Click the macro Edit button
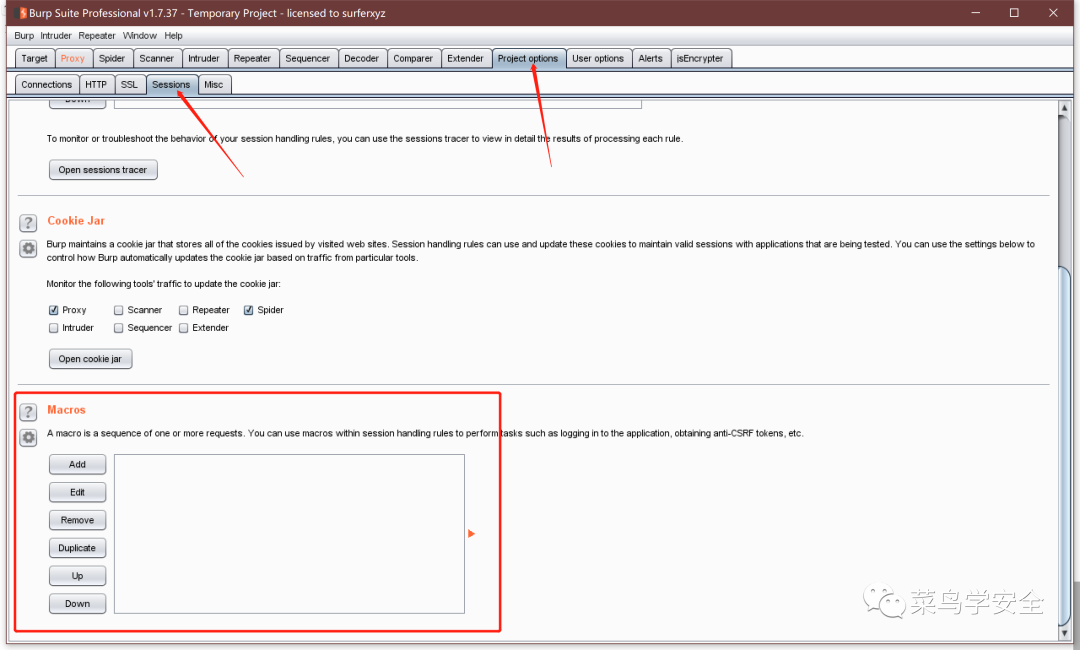The height and width of the screenshot is (650, 1080). tap(77, 492)
